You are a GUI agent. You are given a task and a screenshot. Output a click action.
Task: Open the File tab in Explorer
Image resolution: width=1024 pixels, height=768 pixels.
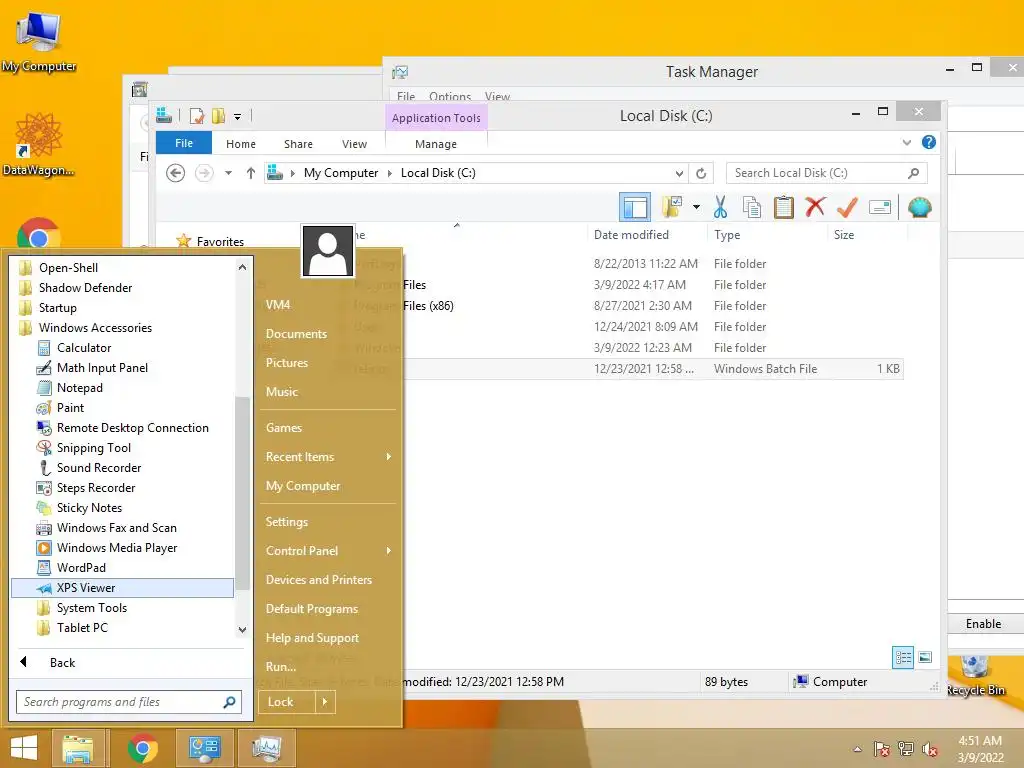coord(184,143)
